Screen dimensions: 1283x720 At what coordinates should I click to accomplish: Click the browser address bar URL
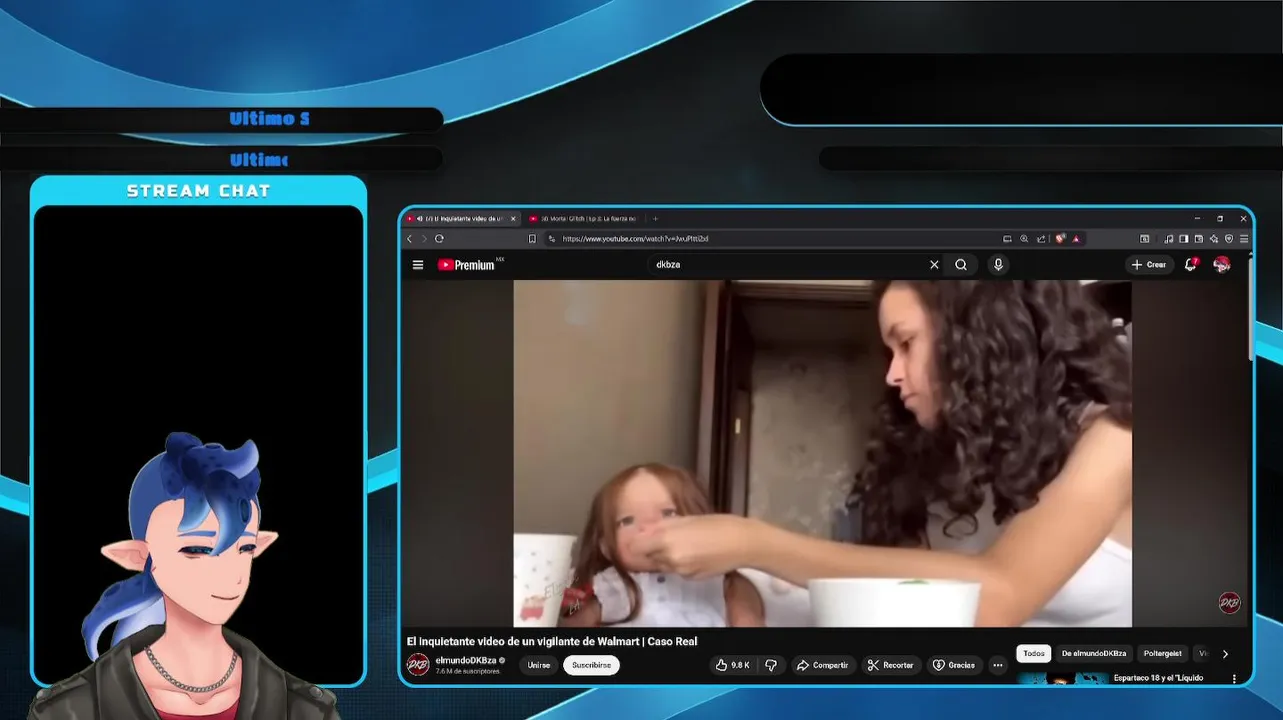pyautogui.click(x=635, y=239)
